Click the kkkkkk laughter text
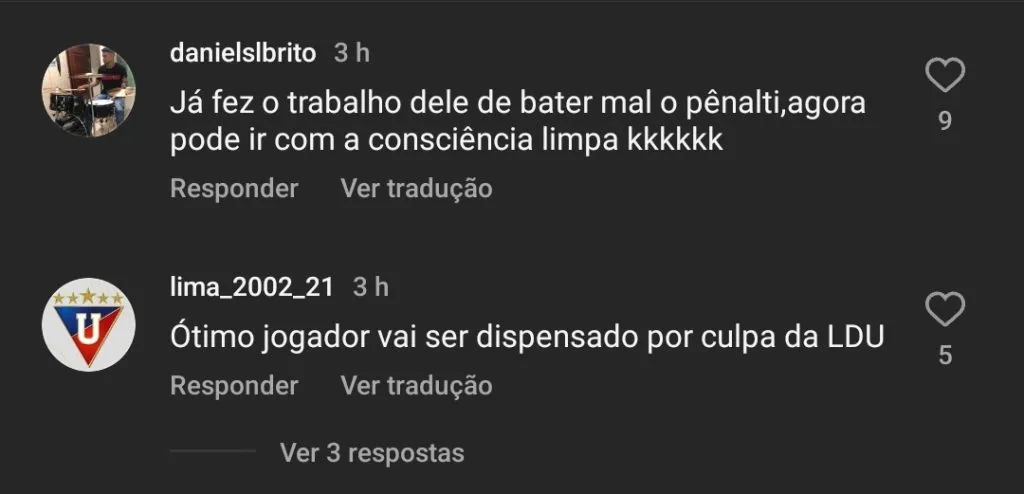1024x494 pixels. pos(675,141)
